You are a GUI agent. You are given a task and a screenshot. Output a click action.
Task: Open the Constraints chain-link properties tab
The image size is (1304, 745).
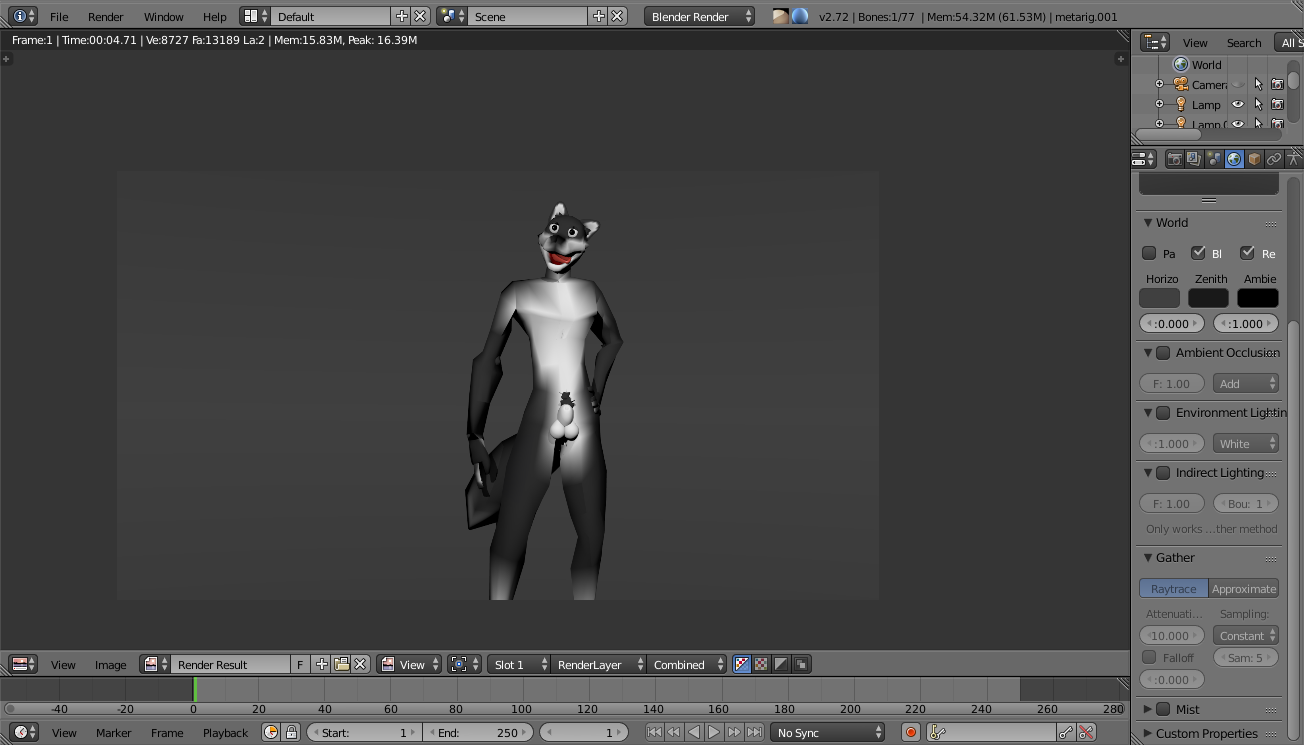(x=1274, y=159)
